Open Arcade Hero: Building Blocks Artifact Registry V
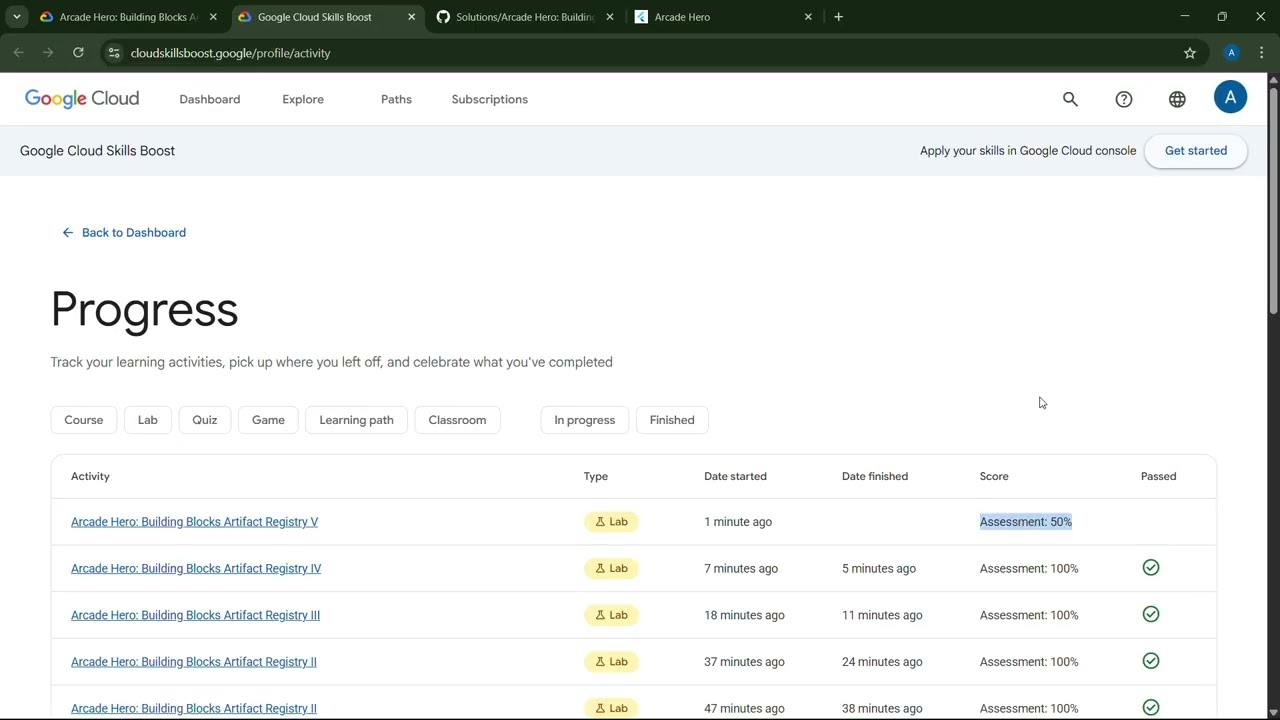The image size is (1280, 720). click(195, 522)
